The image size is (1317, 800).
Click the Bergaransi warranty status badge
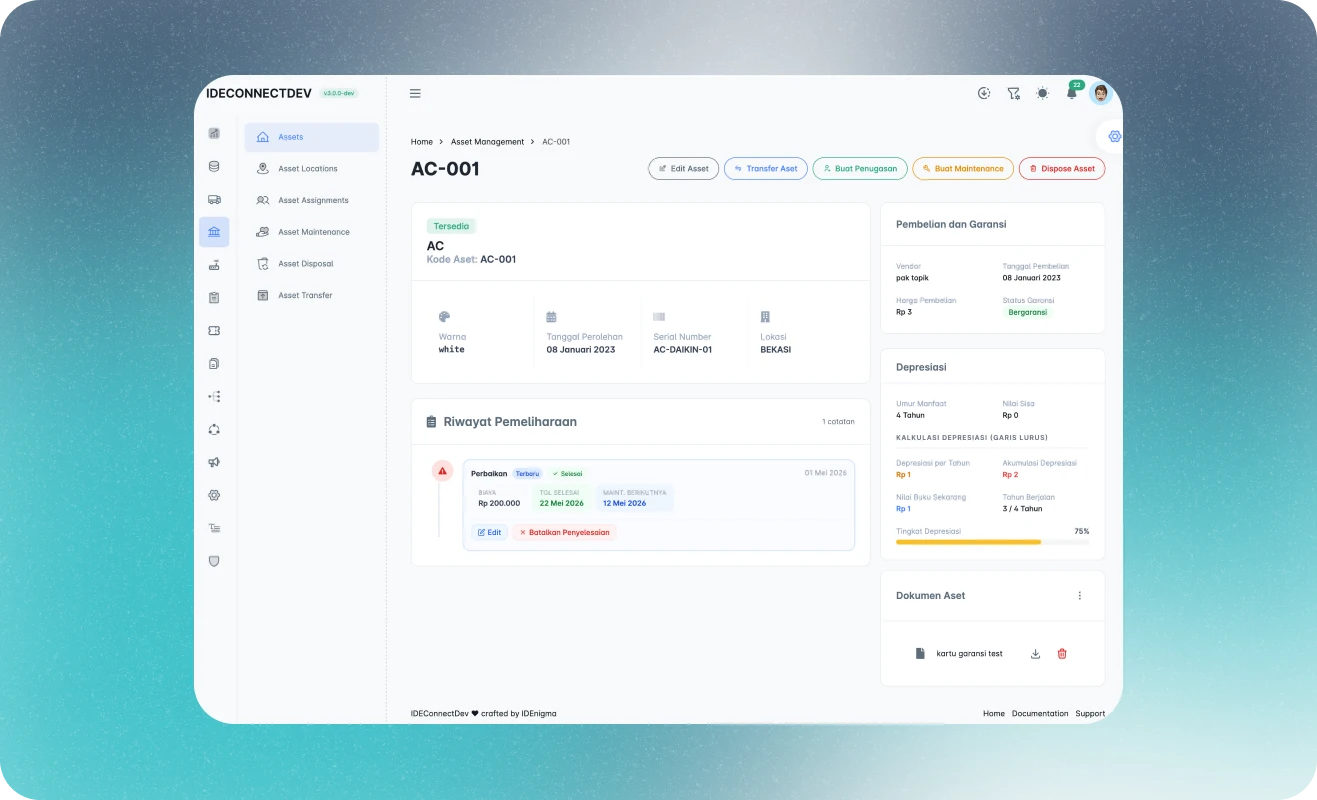[x=1028, y=312]
